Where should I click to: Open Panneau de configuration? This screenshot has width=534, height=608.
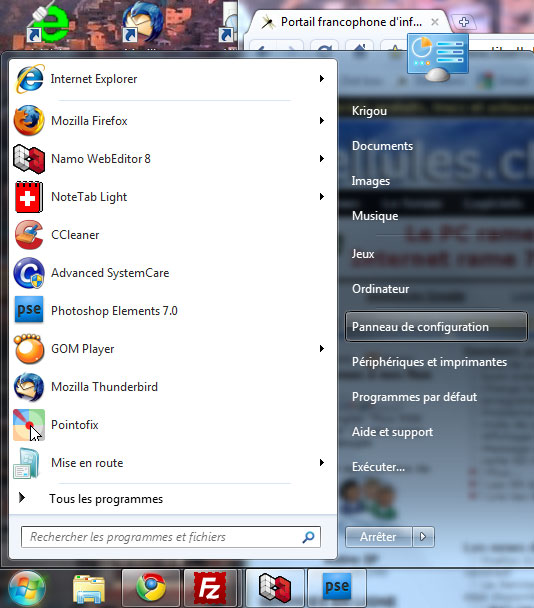point(436,327)
